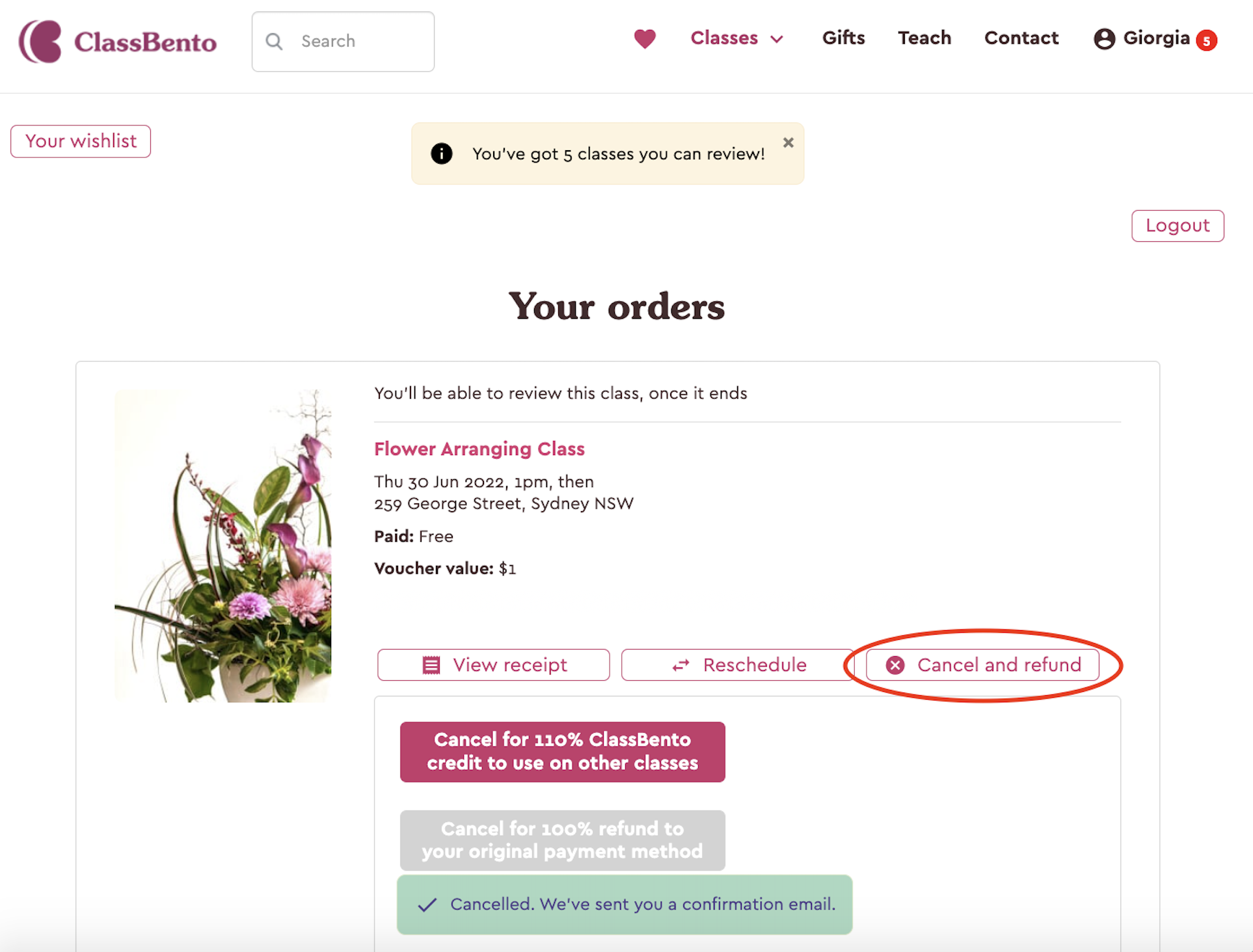Viewport: 1253px width, 952px height.
Task: Click the X icon on Cancel and refund
Action: click(x=895, y=665)
